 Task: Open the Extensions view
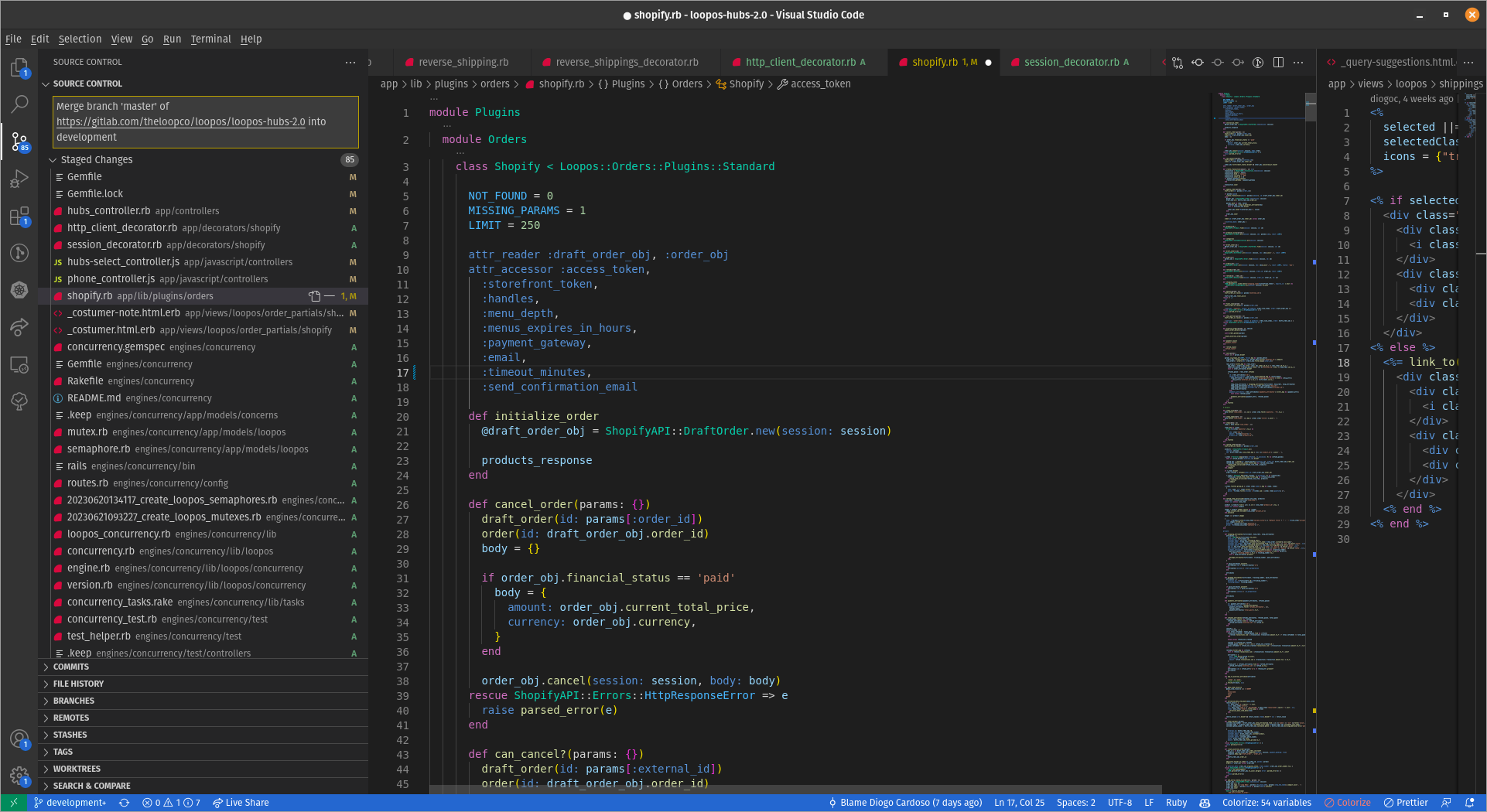pyautogui.click(x=19, y=216)
